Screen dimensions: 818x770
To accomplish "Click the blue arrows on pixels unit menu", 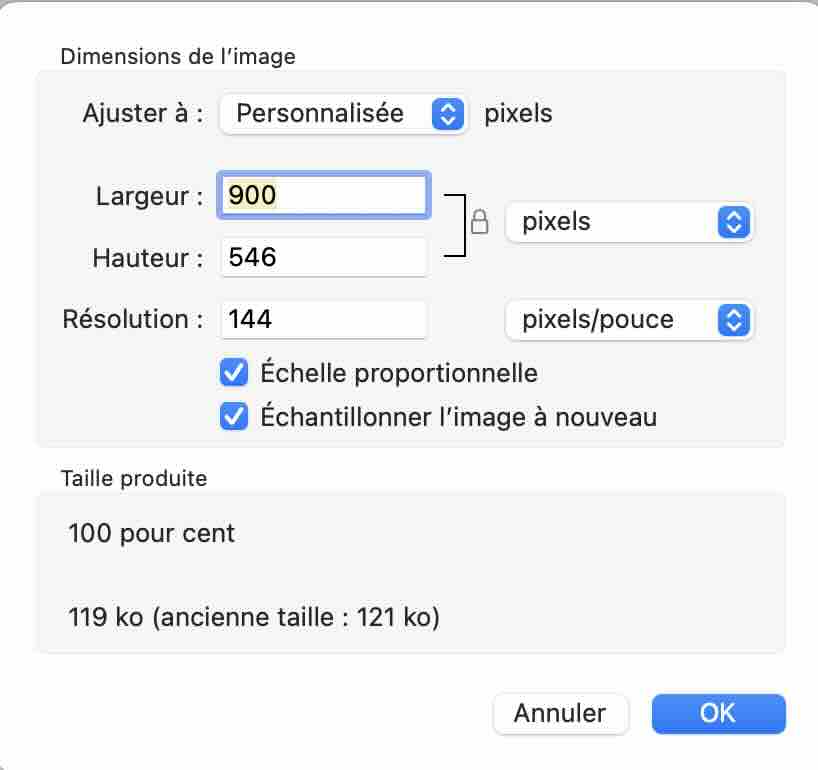I will click(x=733, y=222).
